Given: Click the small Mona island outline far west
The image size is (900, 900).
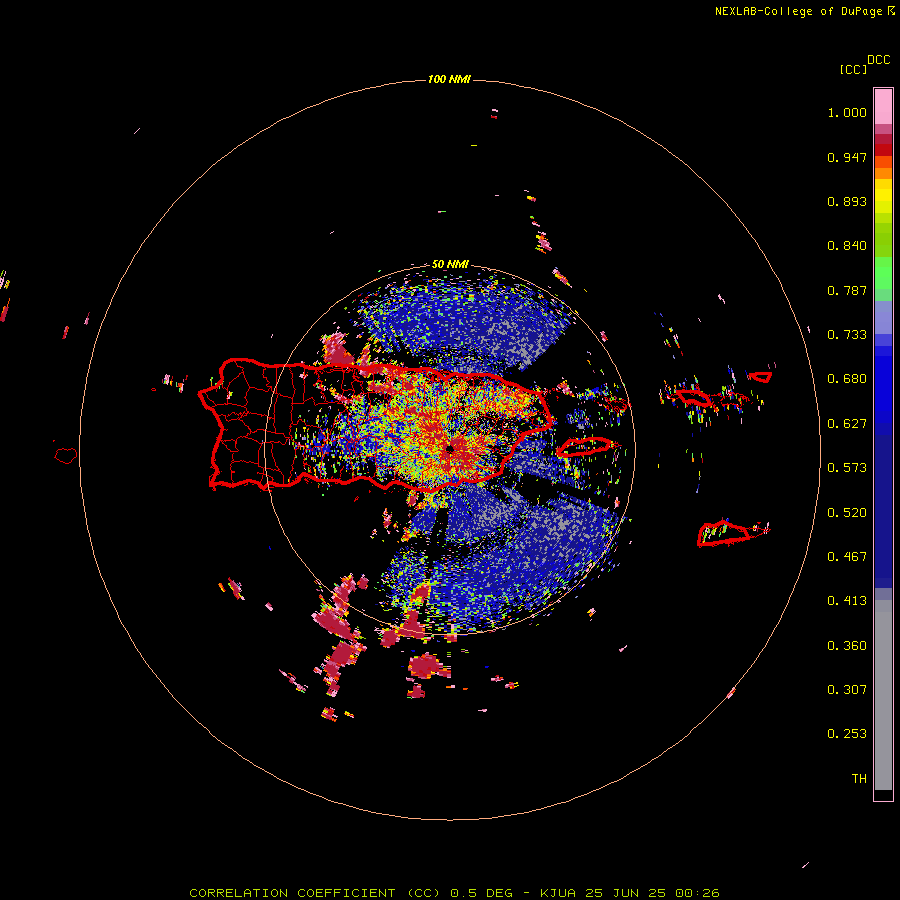Looking at the screenshot, I should click(66, 455).
